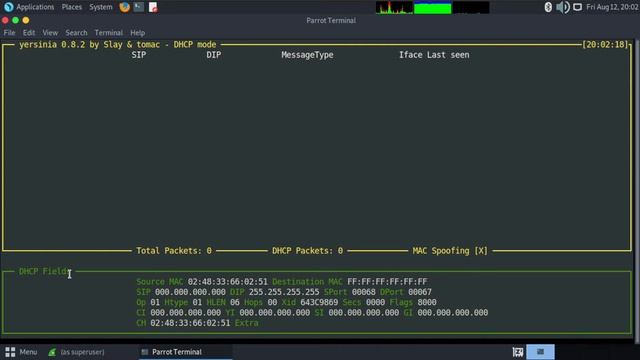Screen dimensions: 640x360
Task: Click the volume speaker icon
Action: [x=563, y=7]
